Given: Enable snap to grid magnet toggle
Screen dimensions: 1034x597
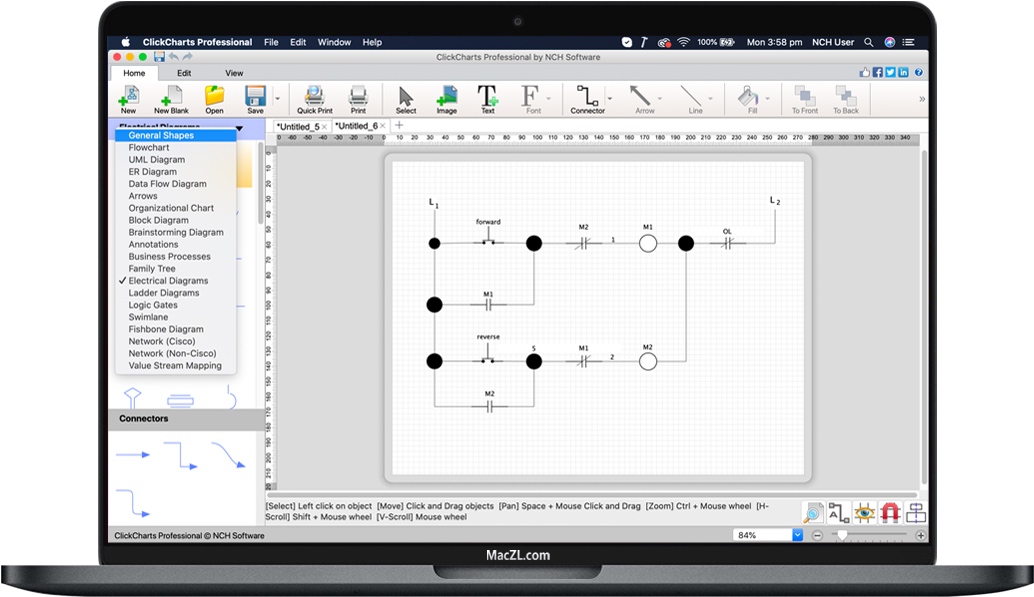Looking at the screenshot, I should coord(890,512).
